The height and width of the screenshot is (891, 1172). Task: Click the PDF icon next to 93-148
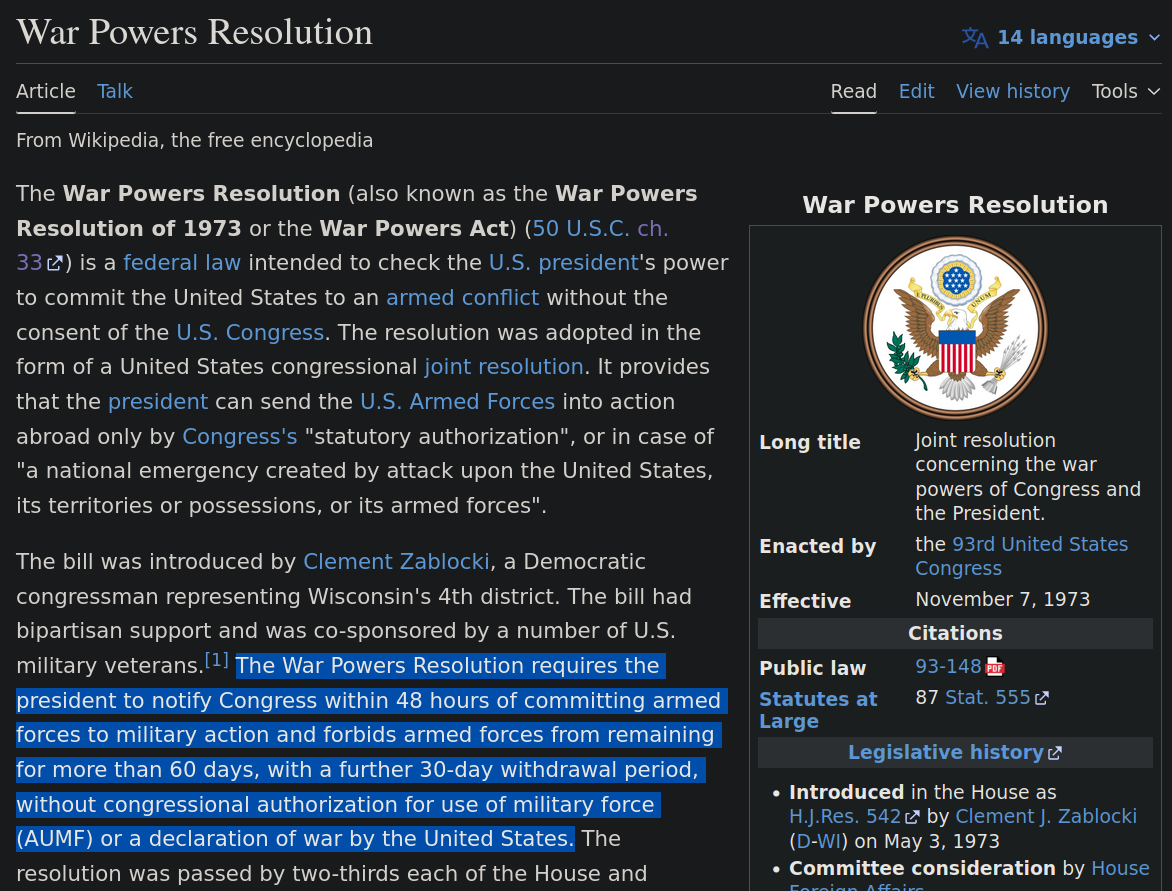[995, 667]
